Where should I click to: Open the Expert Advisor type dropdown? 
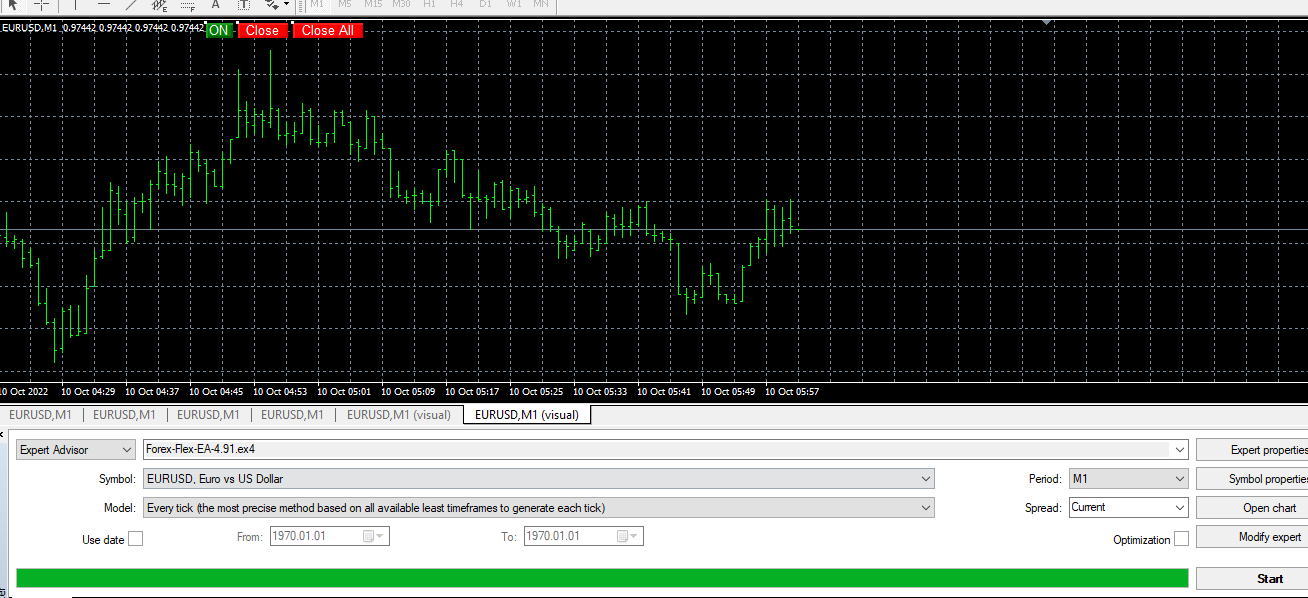point(76,450)
